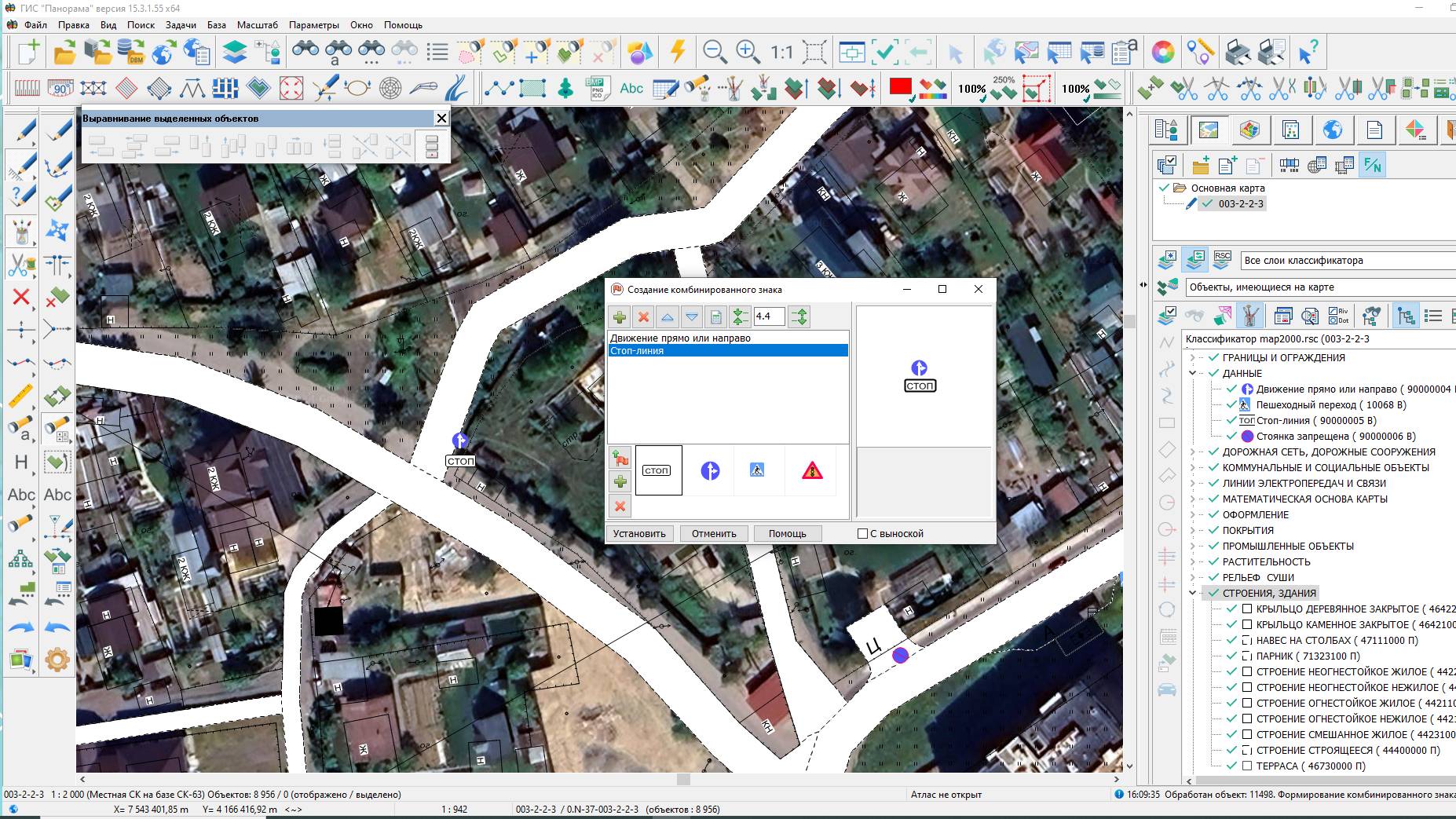Image resolution: width=1456 pixels, height=819 pixels.
Task: Open the Масштаб menu
Action: [257, 25]
